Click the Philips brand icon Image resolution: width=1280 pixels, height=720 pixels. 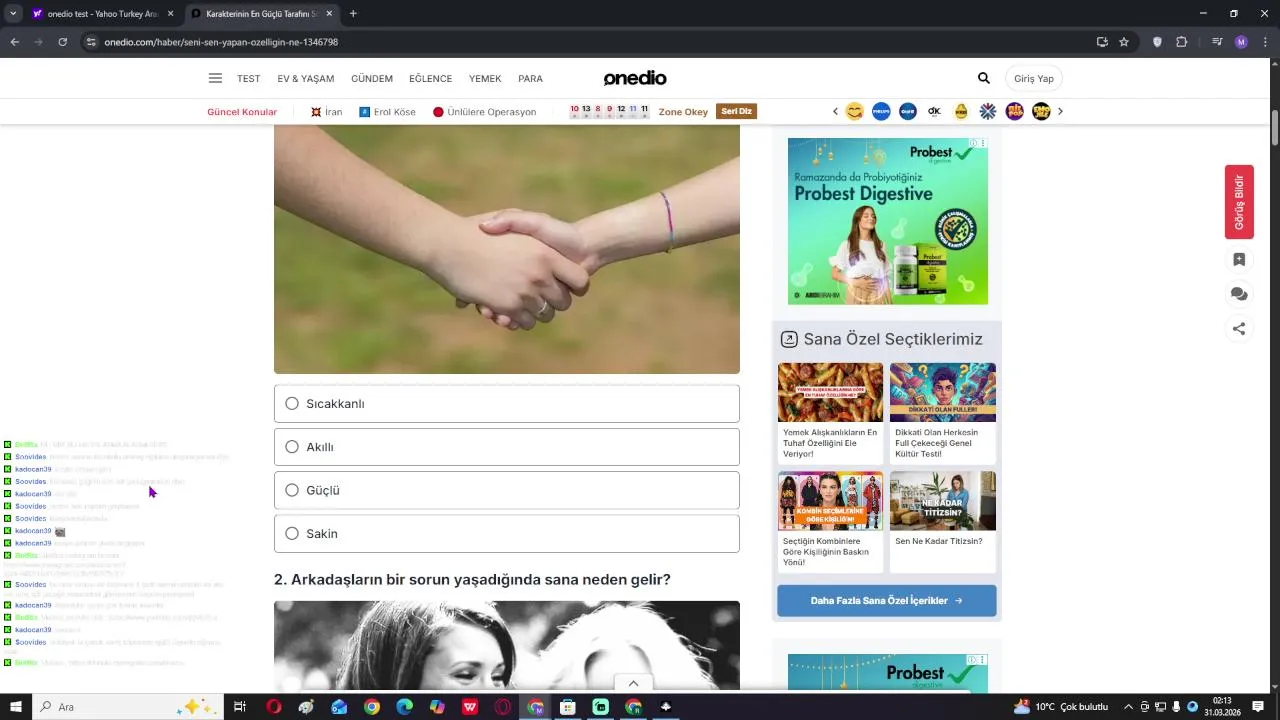[881, 111]
